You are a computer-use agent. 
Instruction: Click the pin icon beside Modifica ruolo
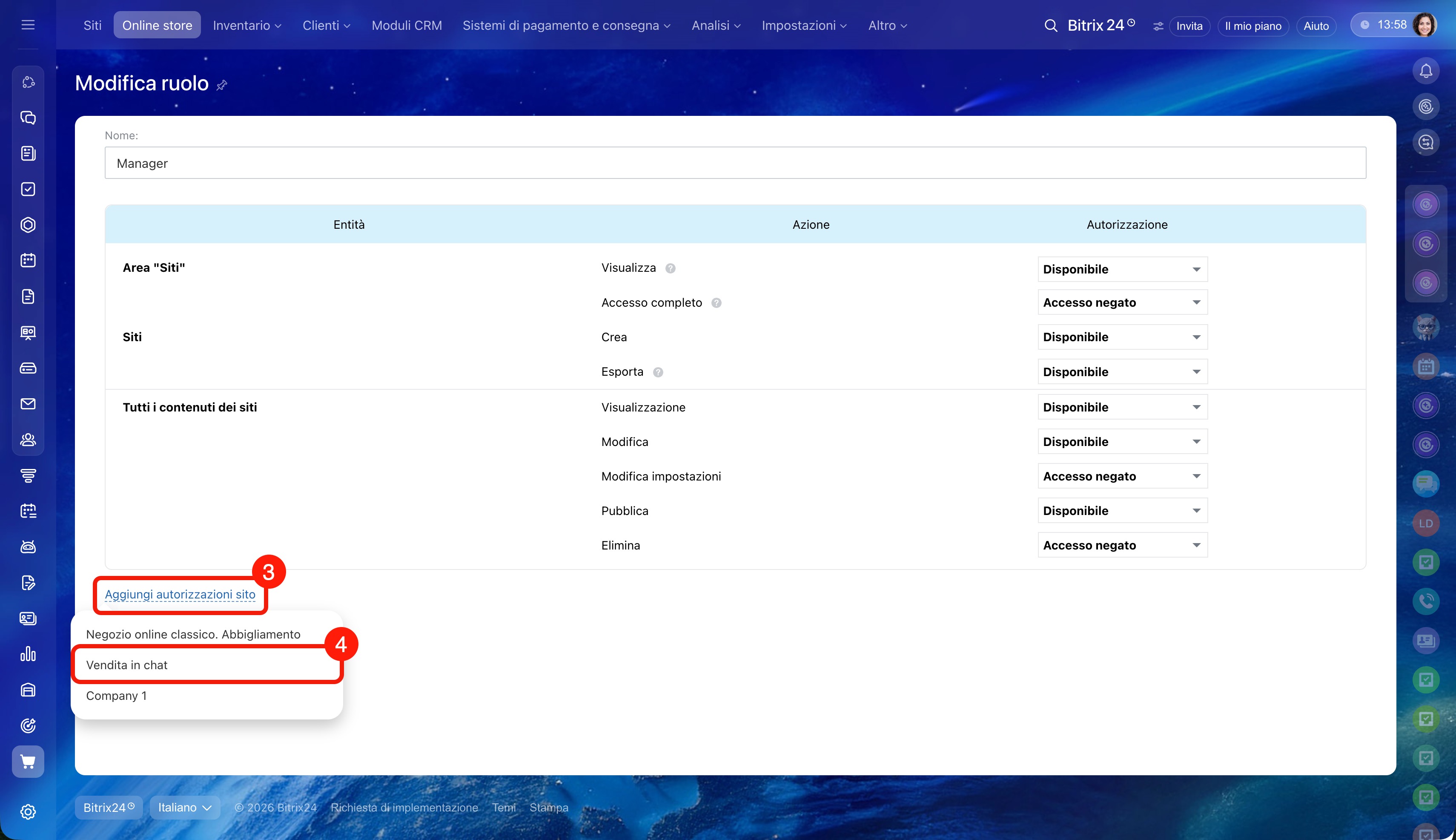(x=222, y=85)
